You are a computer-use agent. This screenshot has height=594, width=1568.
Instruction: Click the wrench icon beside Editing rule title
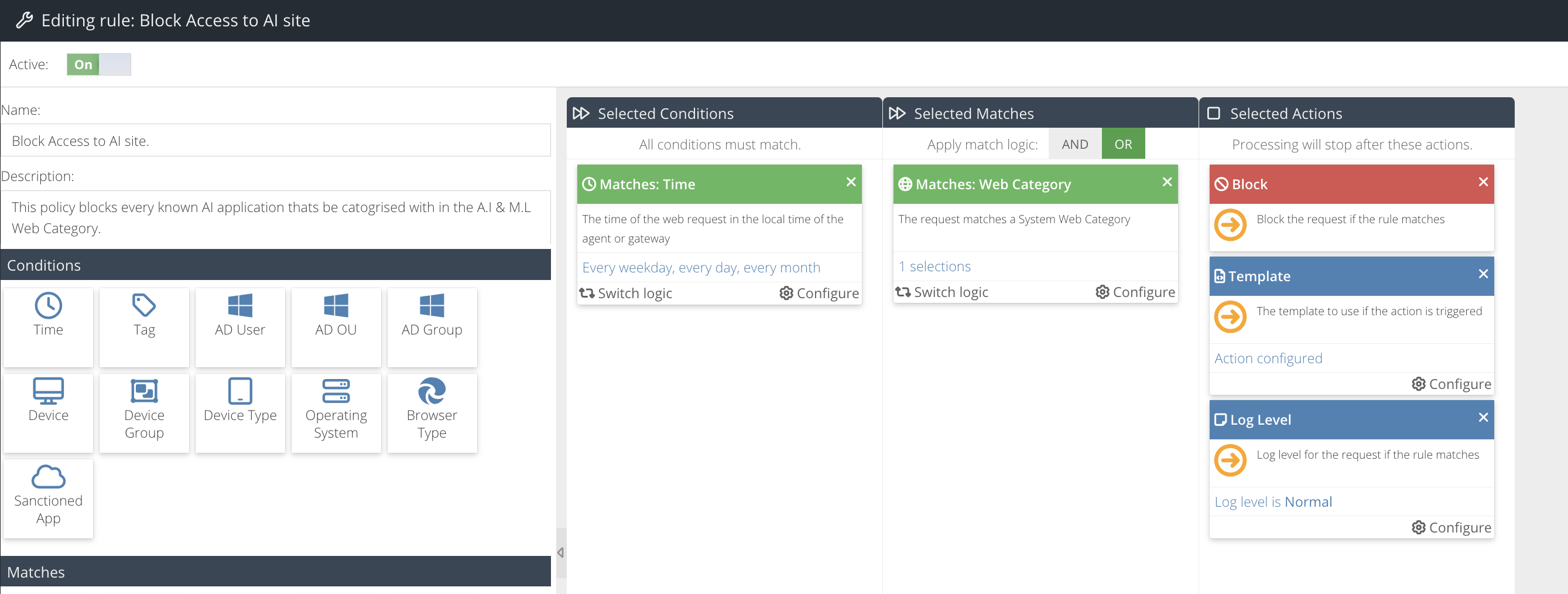[25, 20]
